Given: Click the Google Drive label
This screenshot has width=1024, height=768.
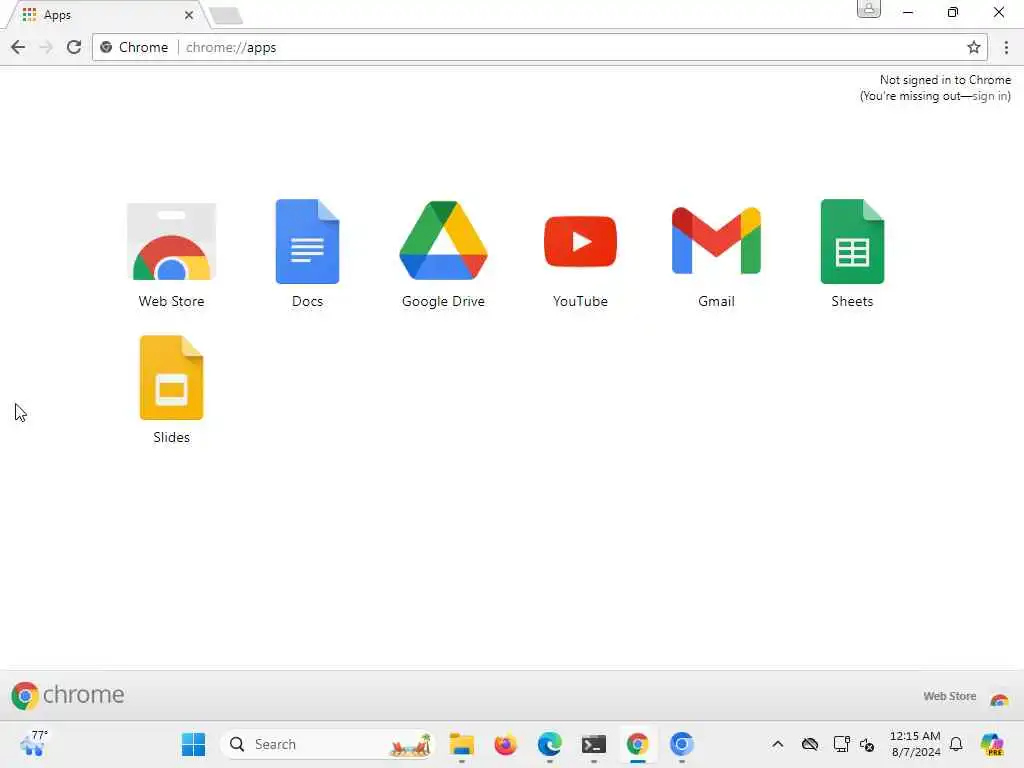Looking at the screenshot, I should (x=443, y=301).
